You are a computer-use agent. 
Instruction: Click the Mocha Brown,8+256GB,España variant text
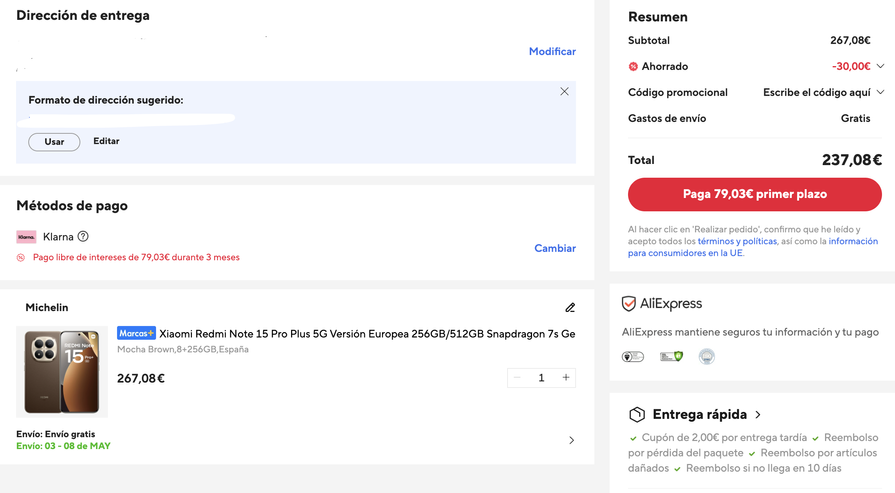click(x=183, y=349)
